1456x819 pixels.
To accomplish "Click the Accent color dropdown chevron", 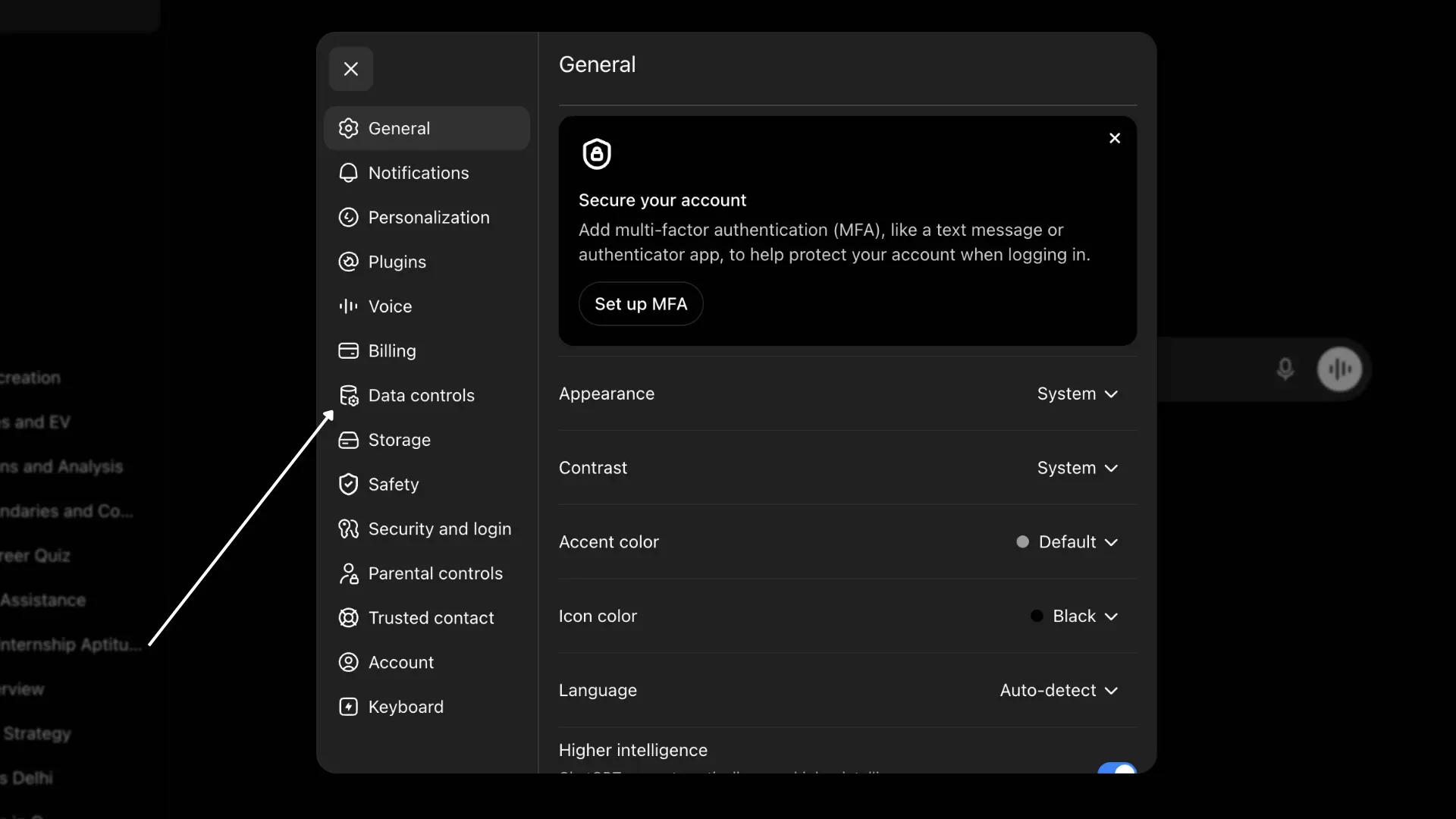I will coord(1111,542).
